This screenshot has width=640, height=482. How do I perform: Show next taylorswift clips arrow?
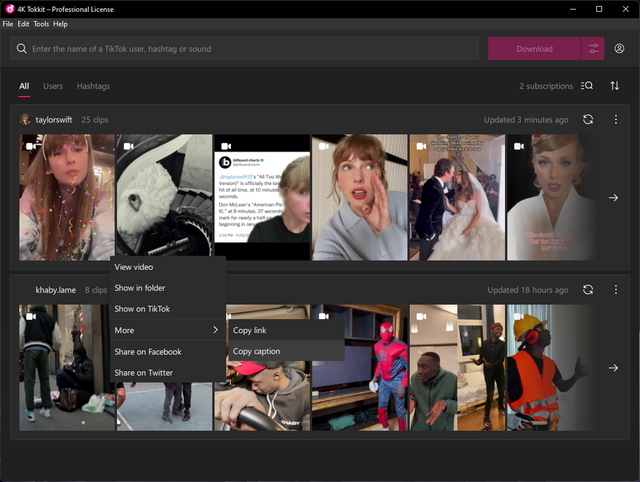pyautogui.click(x=613, y=198)
